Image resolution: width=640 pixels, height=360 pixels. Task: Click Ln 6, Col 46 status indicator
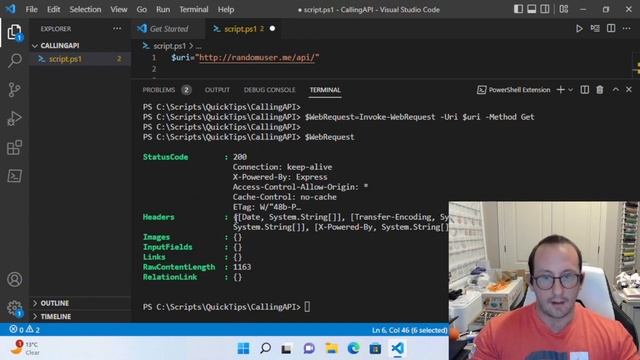tap(409, 330)
